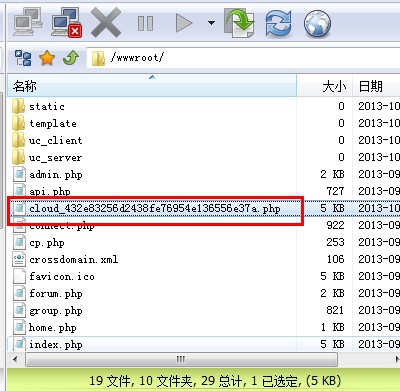Select the uc_server folder
Image resolution: width=400 pixels, height=391 pixels.
55,157
